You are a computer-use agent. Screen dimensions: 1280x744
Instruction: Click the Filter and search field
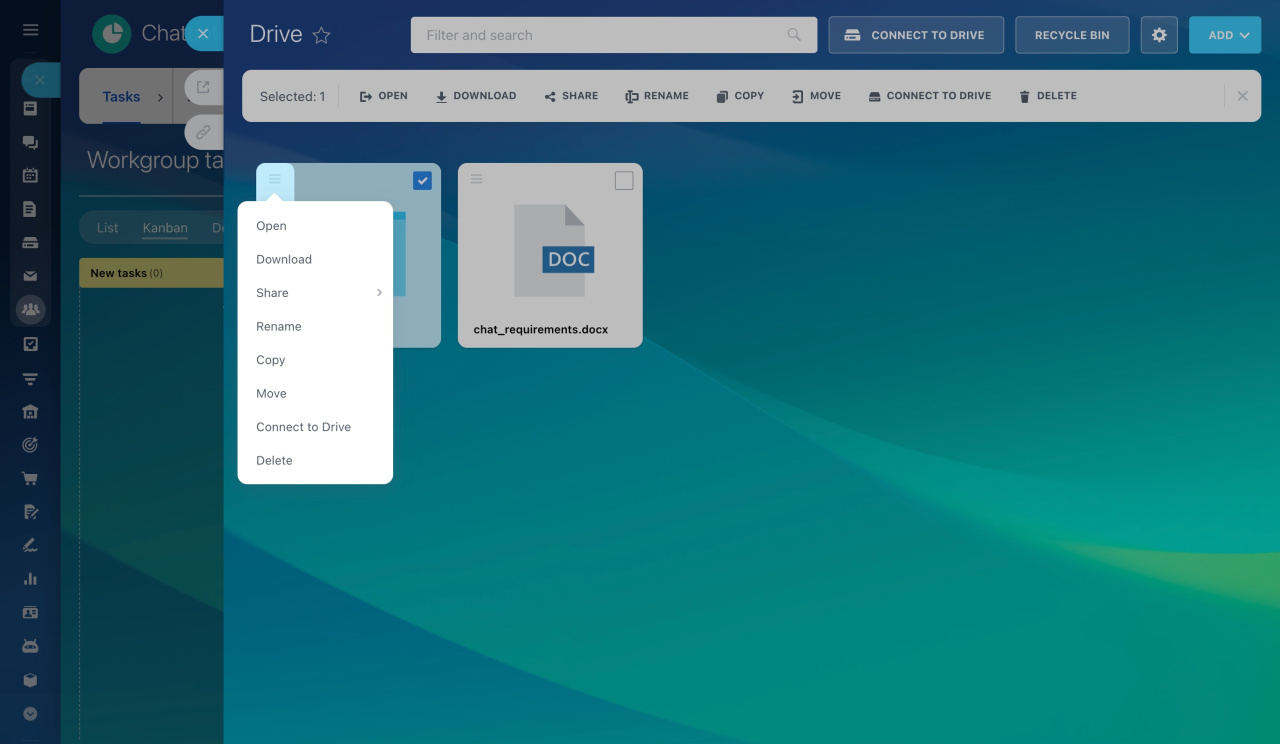point(600,35)
